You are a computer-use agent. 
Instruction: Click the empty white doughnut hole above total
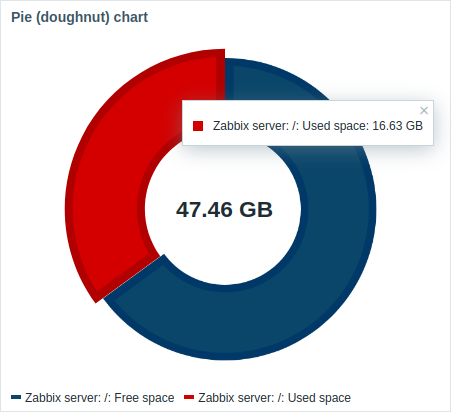223,173
